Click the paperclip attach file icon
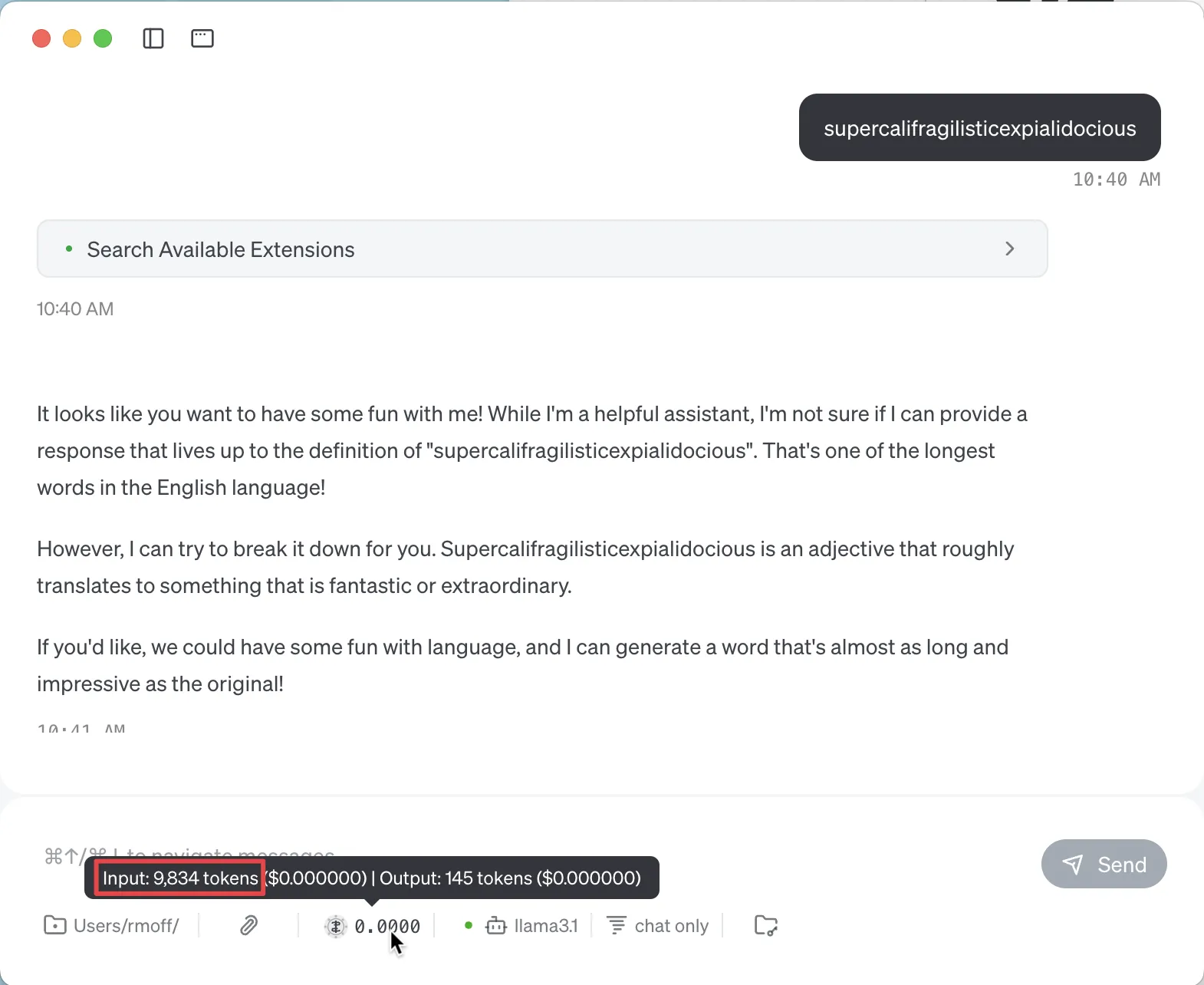1204x985 pixels. click(248, 926)
